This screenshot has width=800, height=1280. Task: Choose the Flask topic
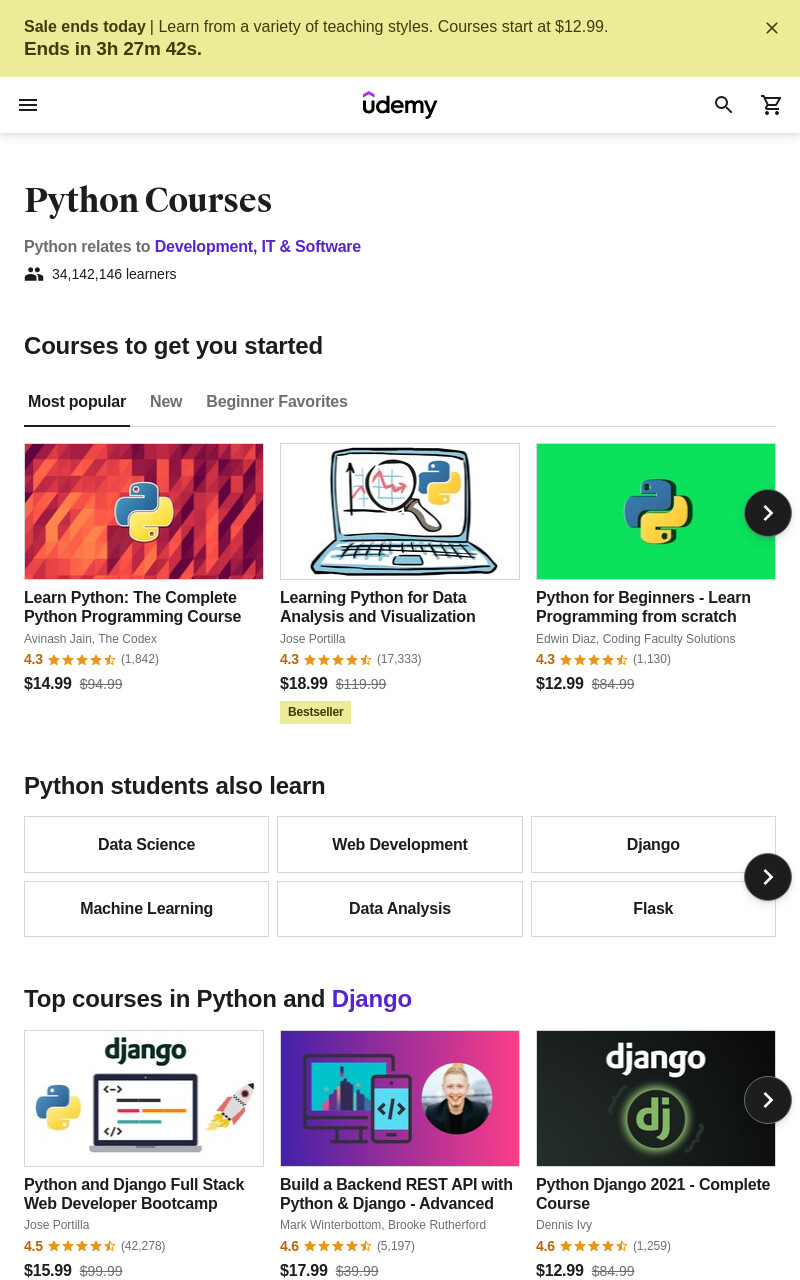(x=653, y=909)
